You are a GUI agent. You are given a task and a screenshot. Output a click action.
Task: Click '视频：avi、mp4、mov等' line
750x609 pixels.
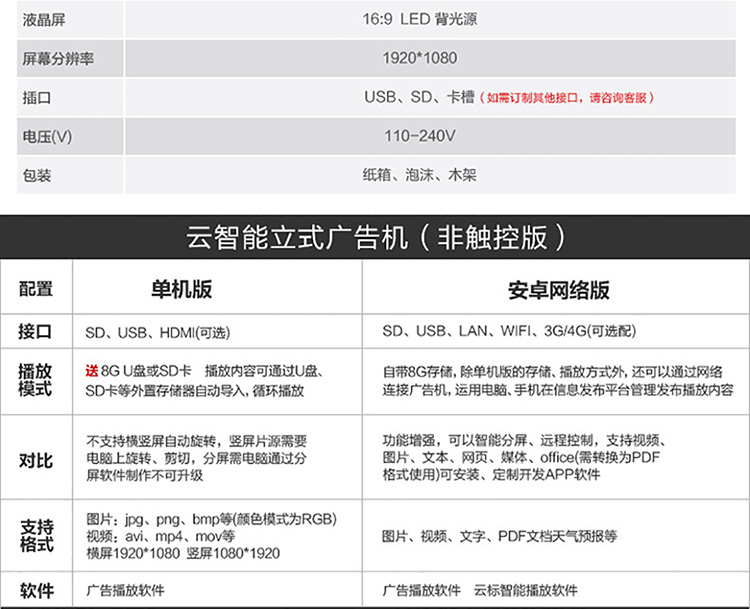click(161, 536)
